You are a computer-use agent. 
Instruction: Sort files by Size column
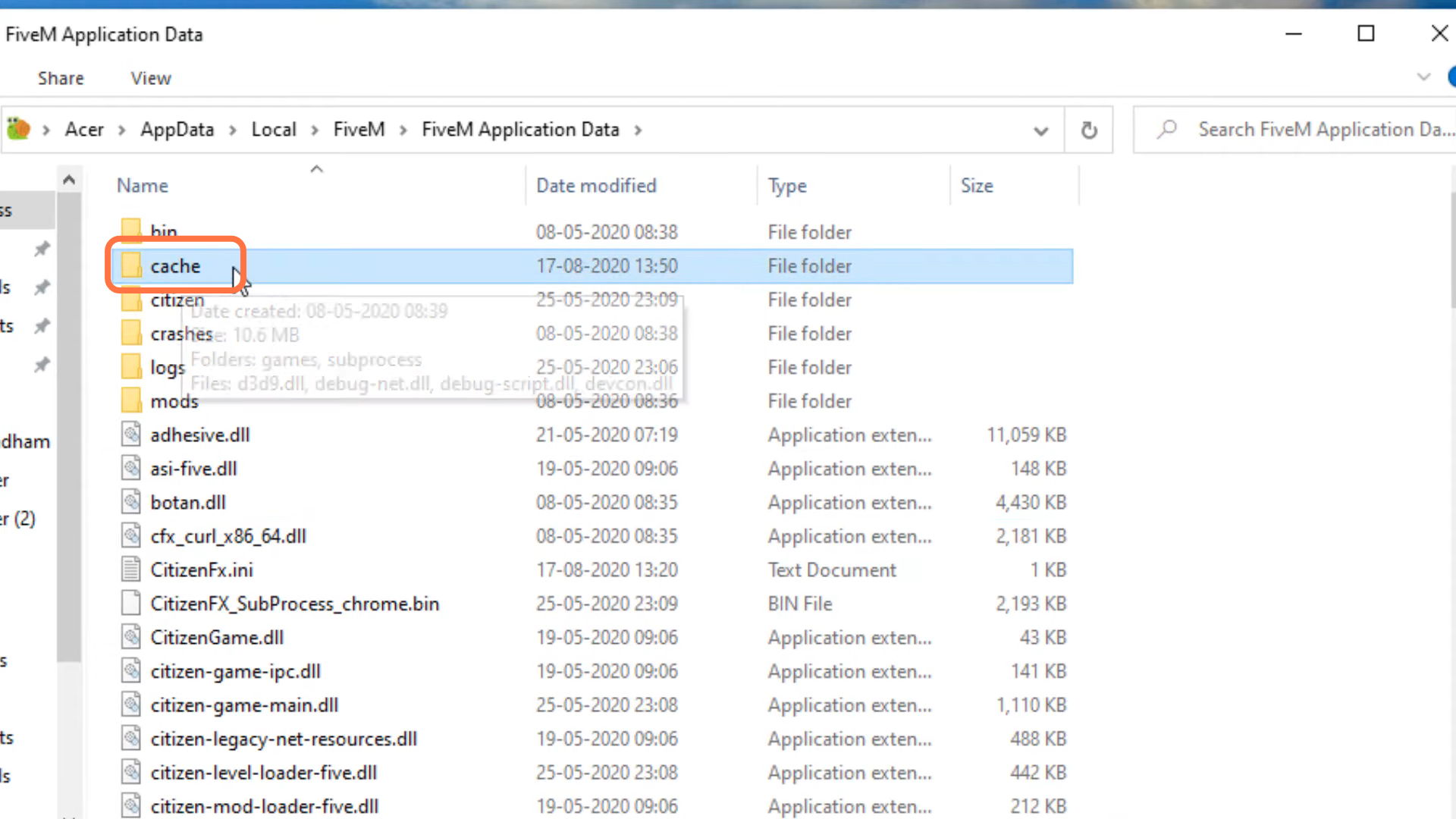click(x=977, y=186)
